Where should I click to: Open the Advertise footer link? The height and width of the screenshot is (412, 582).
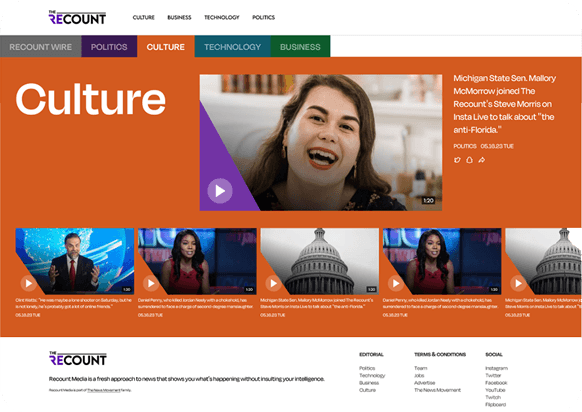[x=425, y=383]
